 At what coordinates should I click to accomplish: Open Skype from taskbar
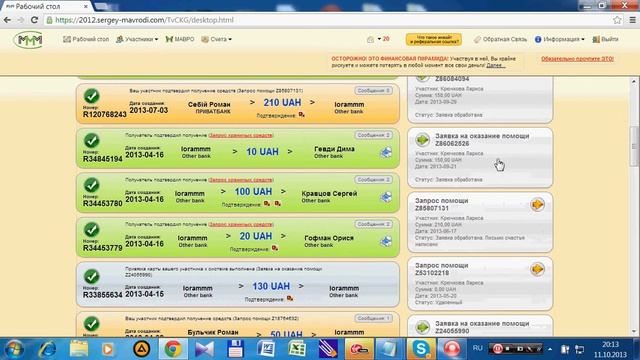pos(420,349)
